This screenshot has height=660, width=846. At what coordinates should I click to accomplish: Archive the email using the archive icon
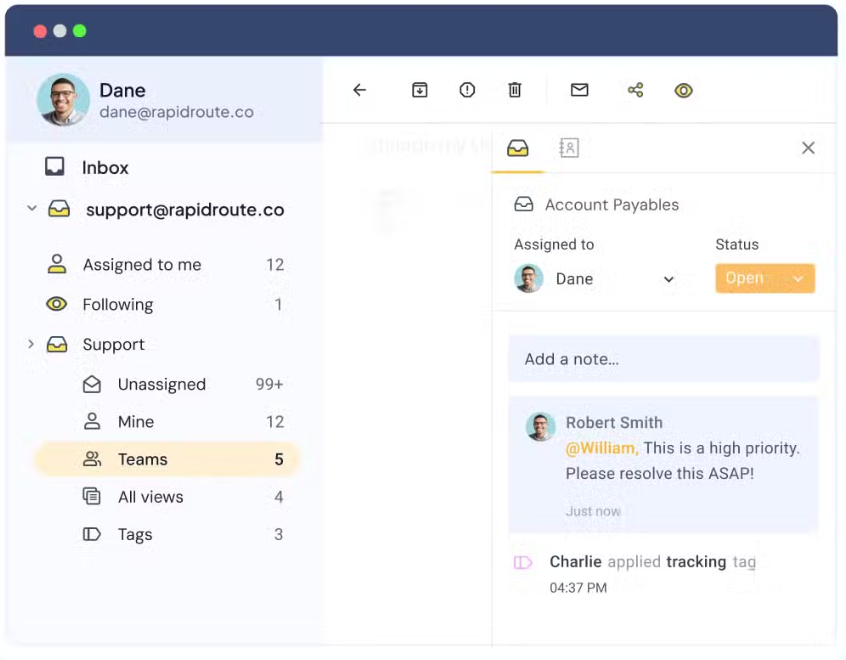tap(420, 90)
